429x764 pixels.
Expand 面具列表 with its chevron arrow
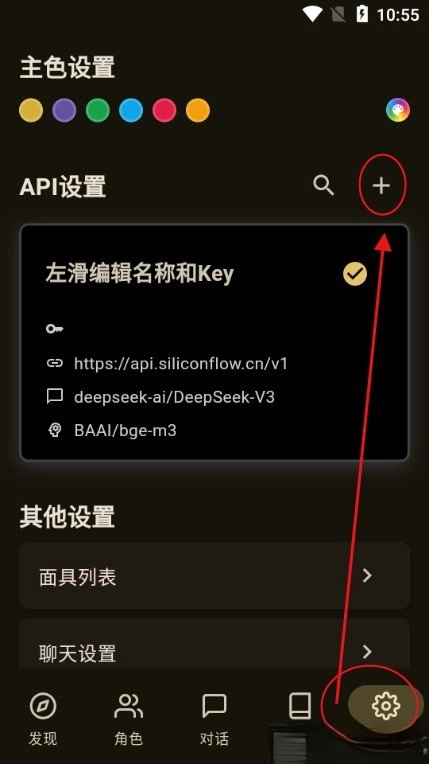tap(368, 575)
